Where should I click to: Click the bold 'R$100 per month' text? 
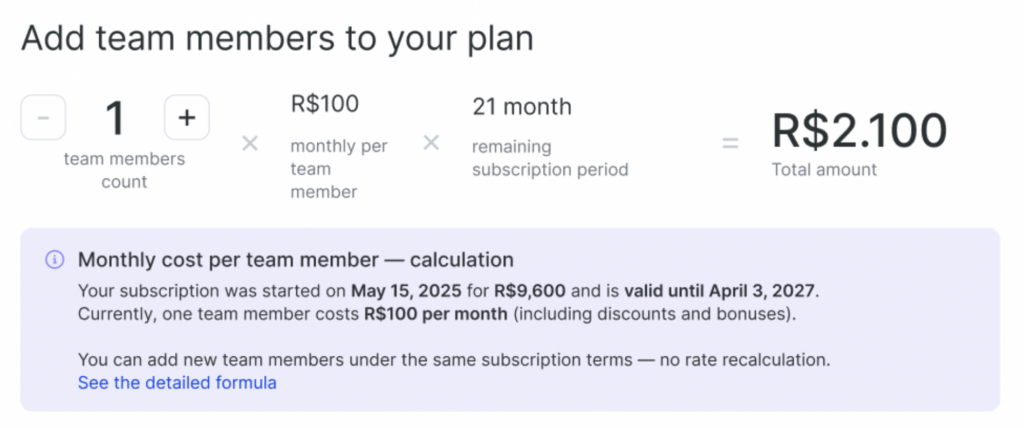click(422, 315)
